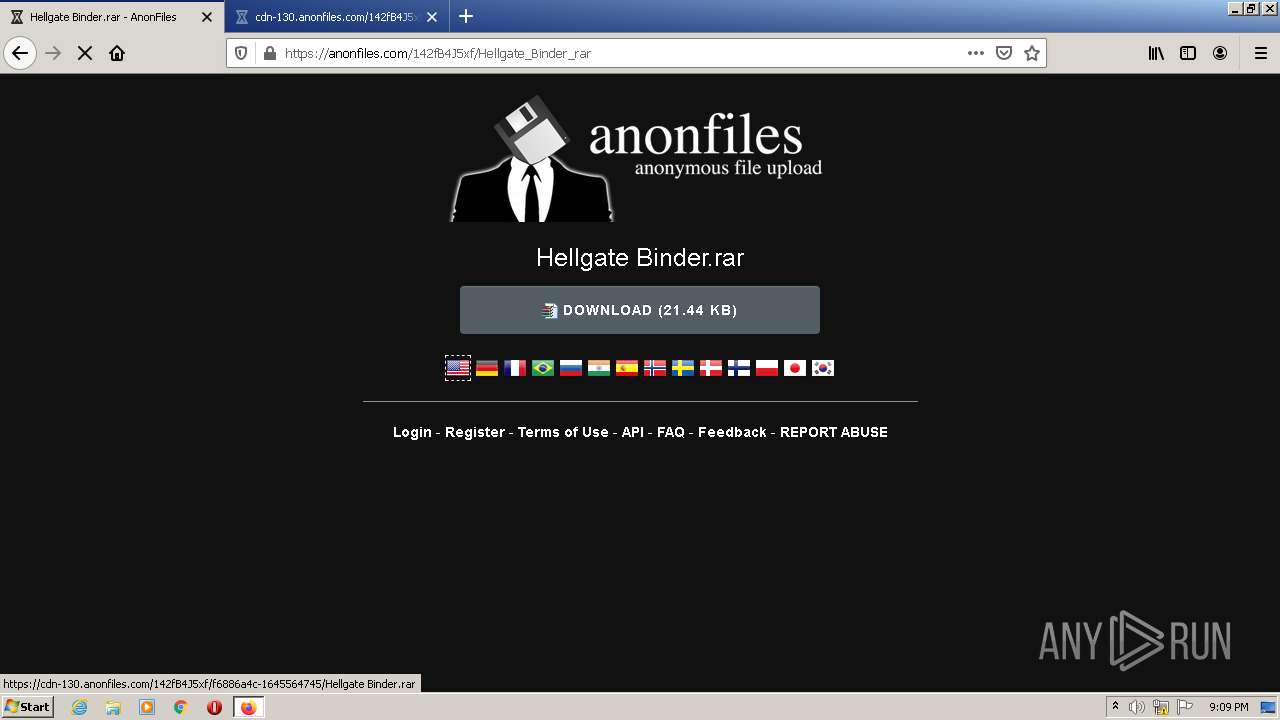Select the Russian flag language
Viewport: 1280px width, 720px height.
pyautogui.click(x=571, y=368)
